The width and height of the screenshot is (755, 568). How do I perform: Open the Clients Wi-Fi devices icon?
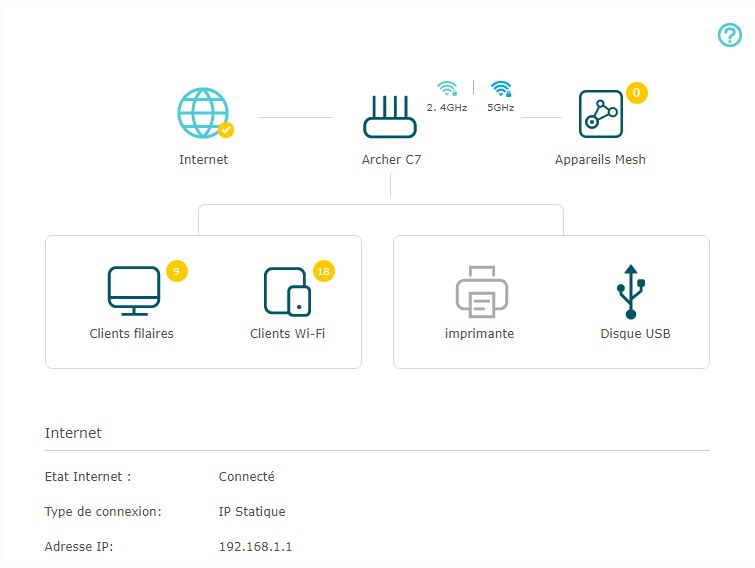pos(287,292)
